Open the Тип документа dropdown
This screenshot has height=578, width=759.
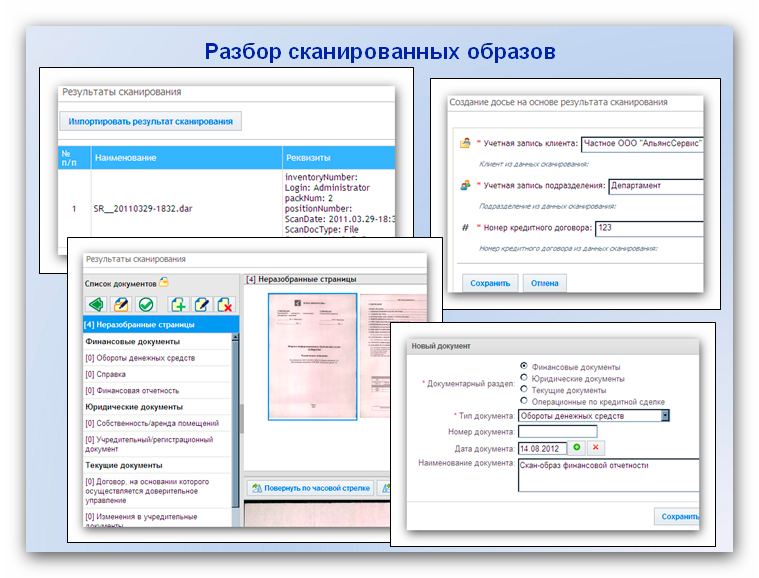pyautogui.click(x=665, y=415)
